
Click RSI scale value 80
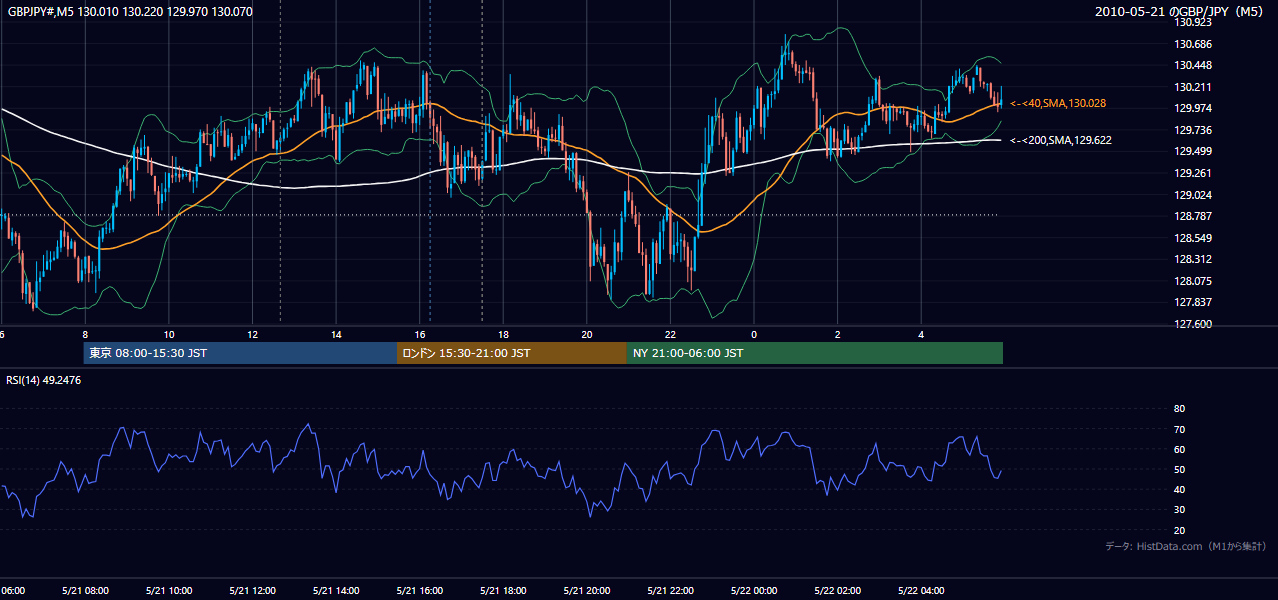(x=1179, y=409)
